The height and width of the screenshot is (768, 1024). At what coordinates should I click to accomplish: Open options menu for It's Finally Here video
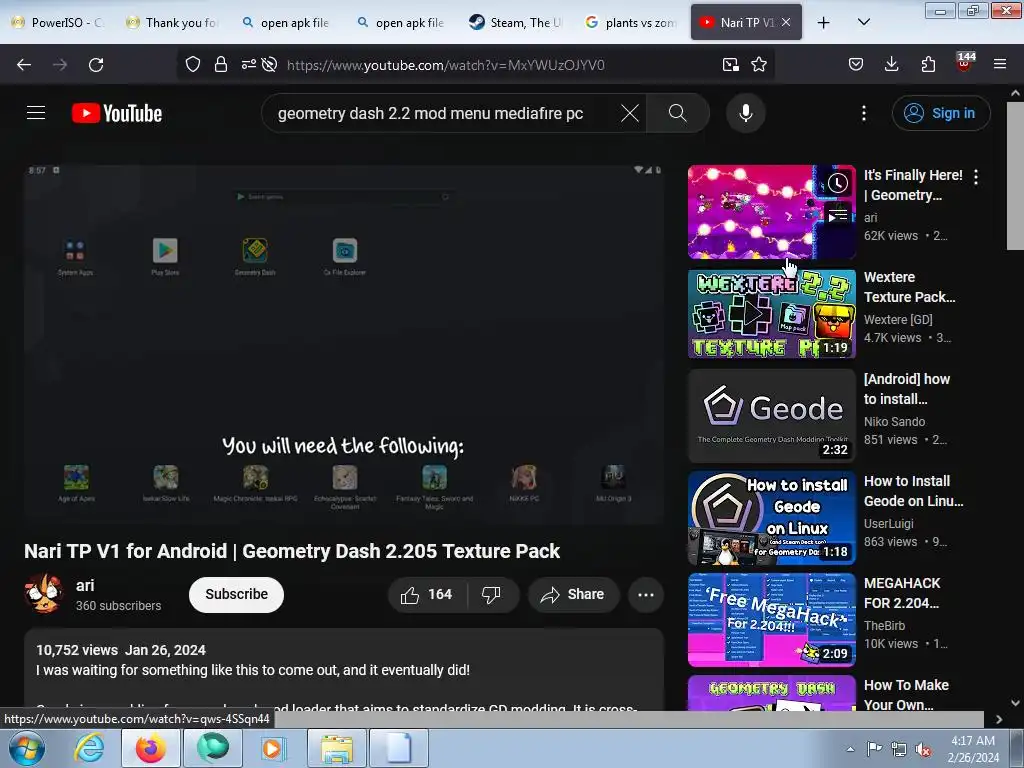click(x=976, y=177)
